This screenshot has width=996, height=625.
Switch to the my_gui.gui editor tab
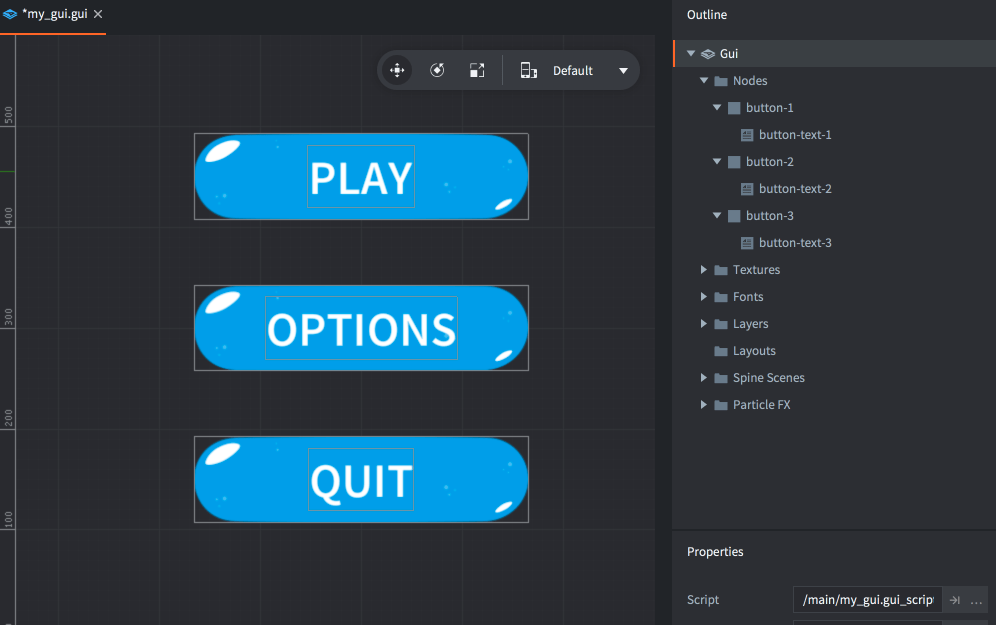[55, 15]
